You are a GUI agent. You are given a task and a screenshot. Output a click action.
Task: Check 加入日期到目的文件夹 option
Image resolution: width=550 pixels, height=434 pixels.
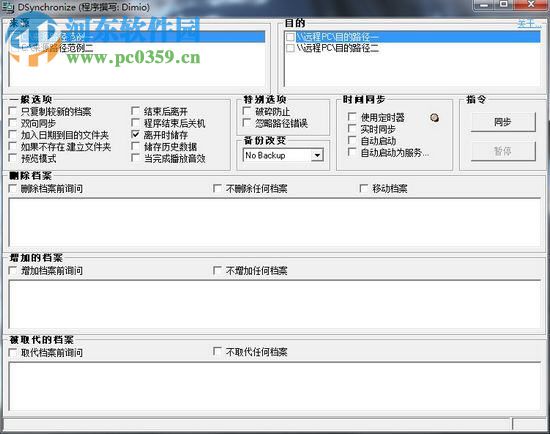click(13, 135)
